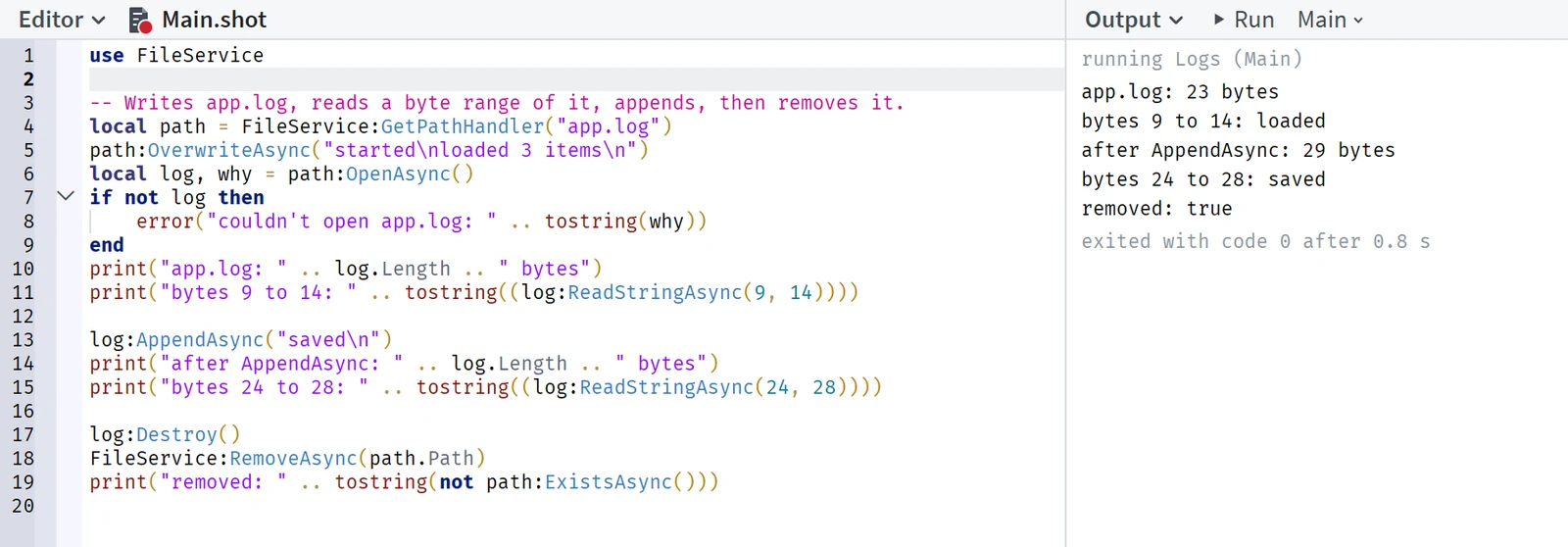Click log.Length on line 10
Screen dimensions: 1568x547
[x=393, y=269]
